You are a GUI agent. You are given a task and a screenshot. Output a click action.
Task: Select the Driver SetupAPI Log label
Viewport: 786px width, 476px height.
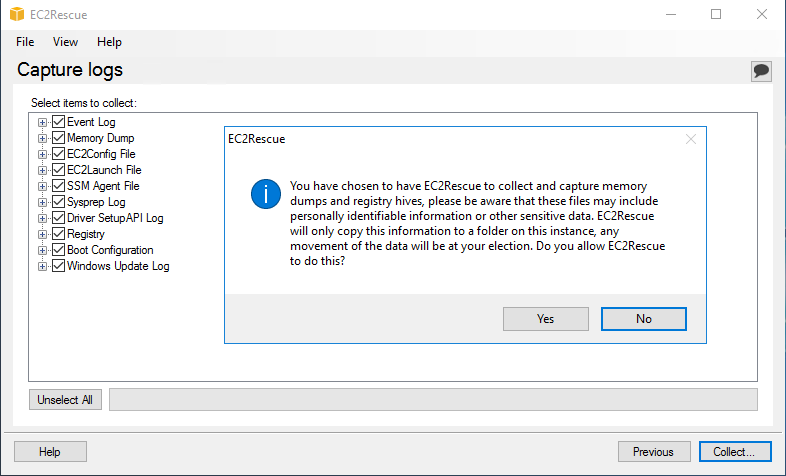(x=115, y=218)
